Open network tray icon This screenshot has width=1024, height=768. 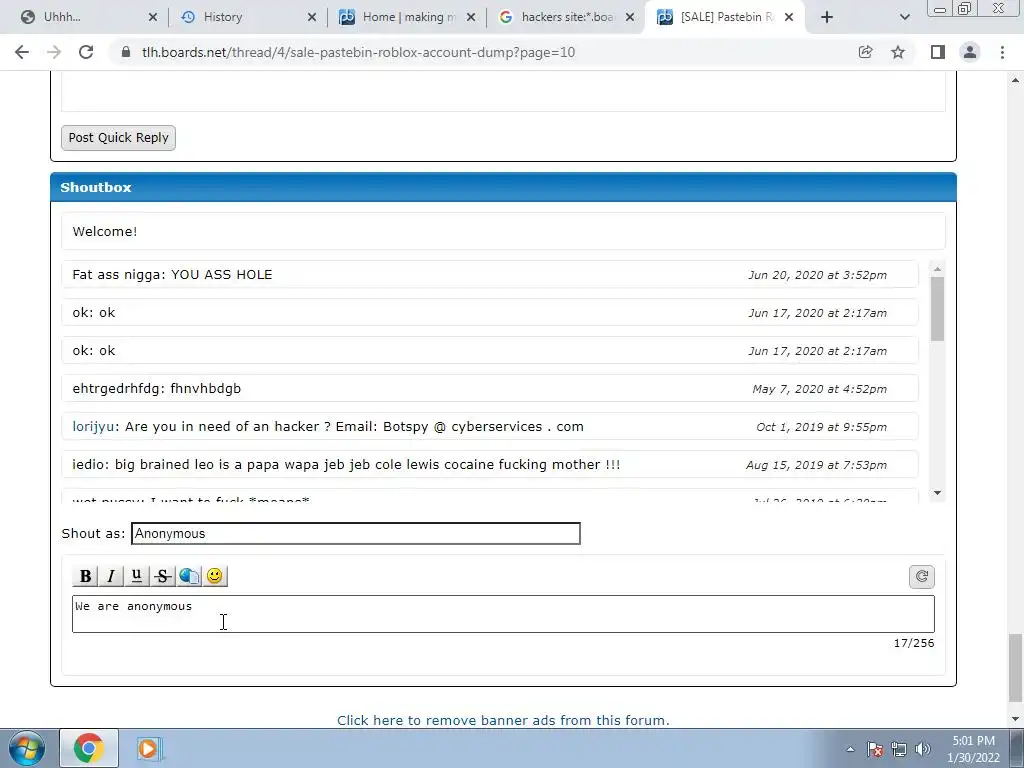pyautogui.click(x=899, y=749)
